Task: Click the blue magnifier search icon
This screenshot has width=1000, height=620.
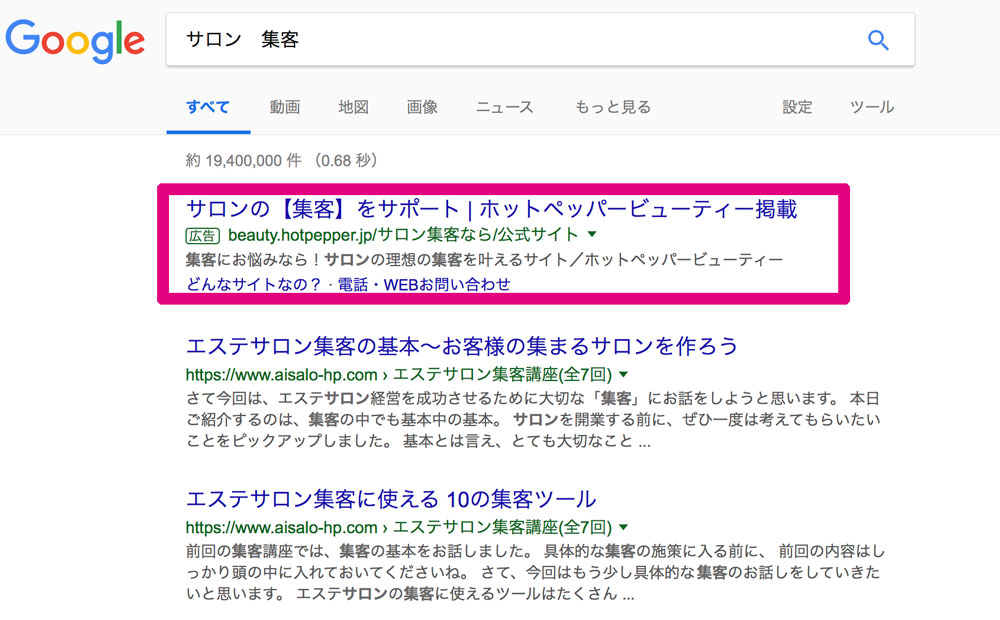Action: pos(878,40)
